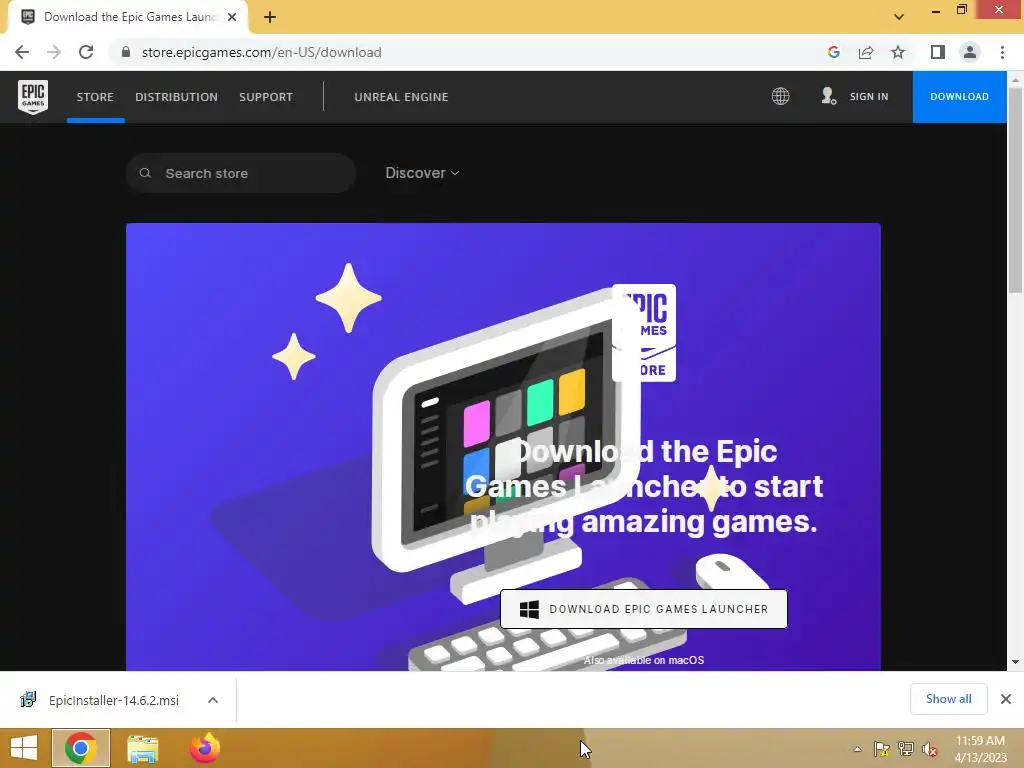Open a new browser tab
The image size is (1024, 768).
270,17
